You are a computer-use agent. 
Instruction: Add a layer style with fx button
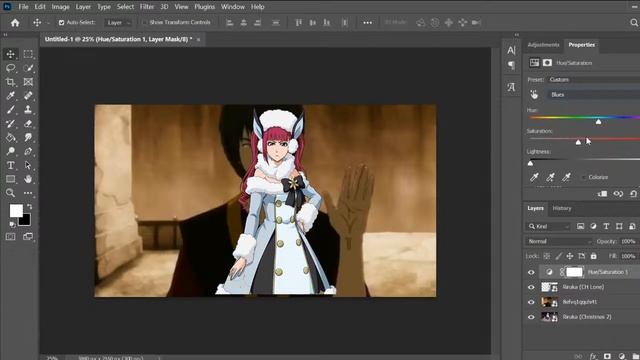593,356
